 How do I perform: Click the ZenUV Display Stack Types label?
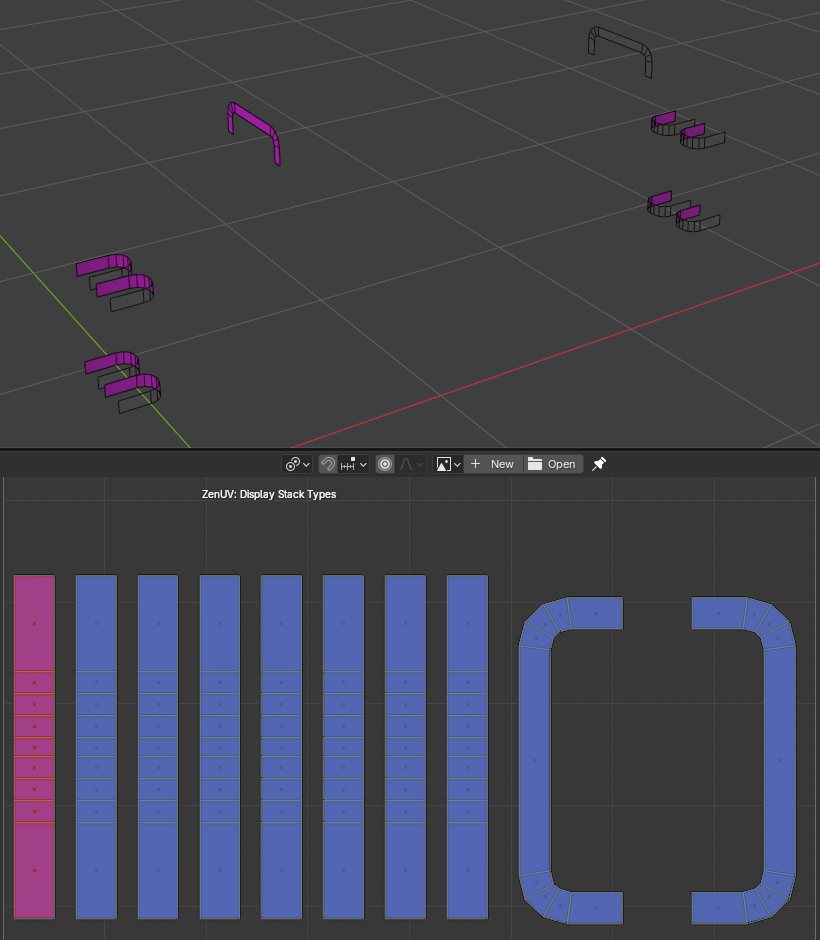(x=269, y=494)
